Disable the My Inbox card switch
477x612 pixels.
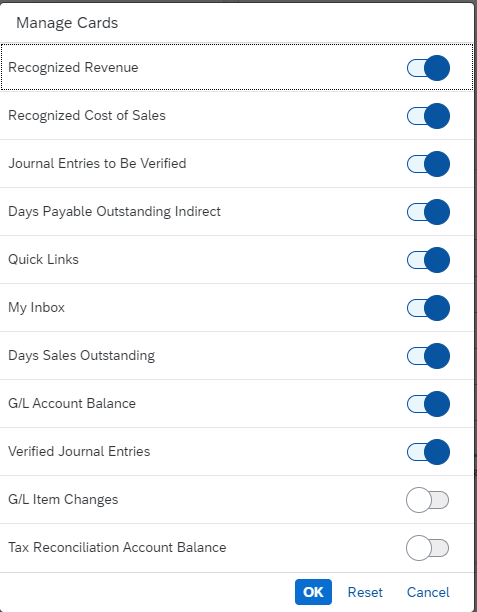click(428, 308)
